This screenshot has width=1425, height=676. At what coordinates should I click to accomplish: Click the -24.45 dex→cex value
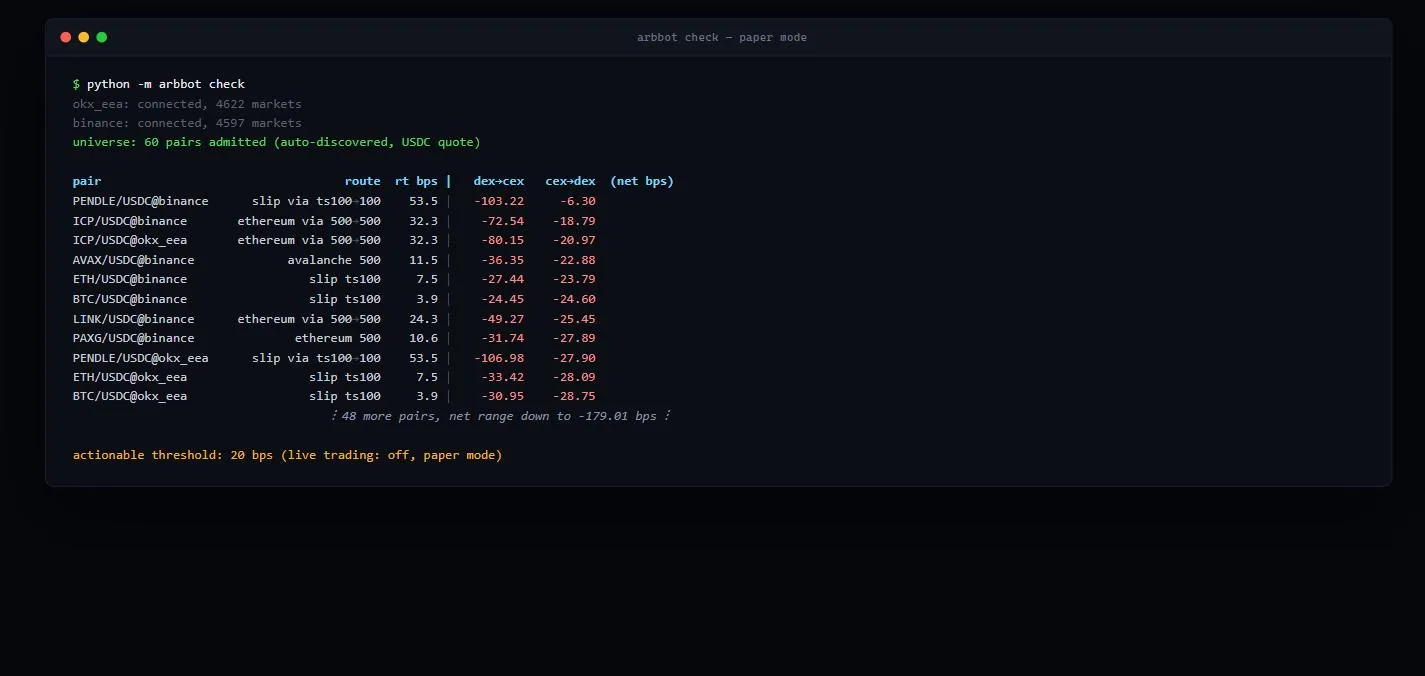click(x=502, y=299)
